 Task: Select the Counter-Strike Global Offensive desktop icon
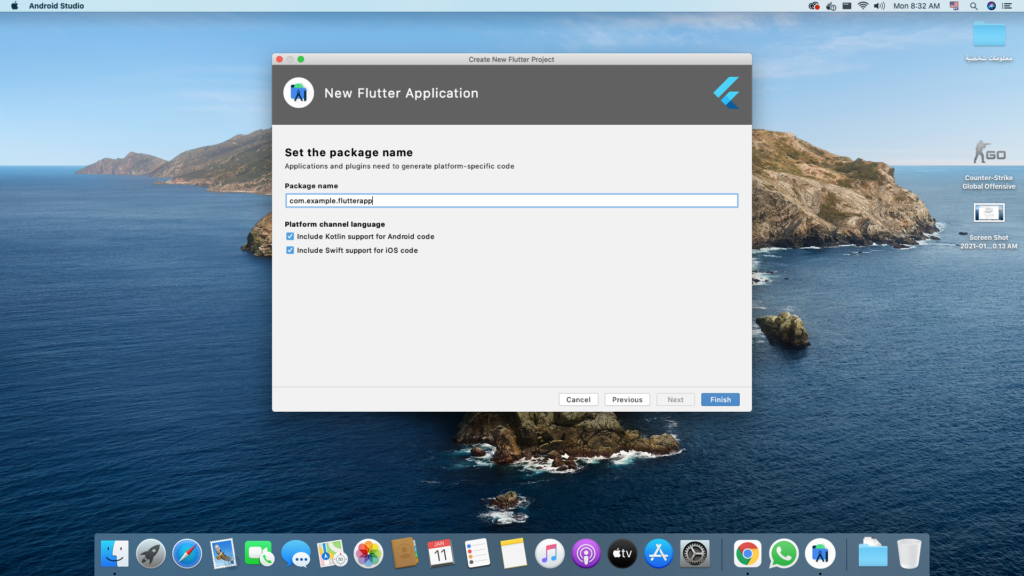989,165
